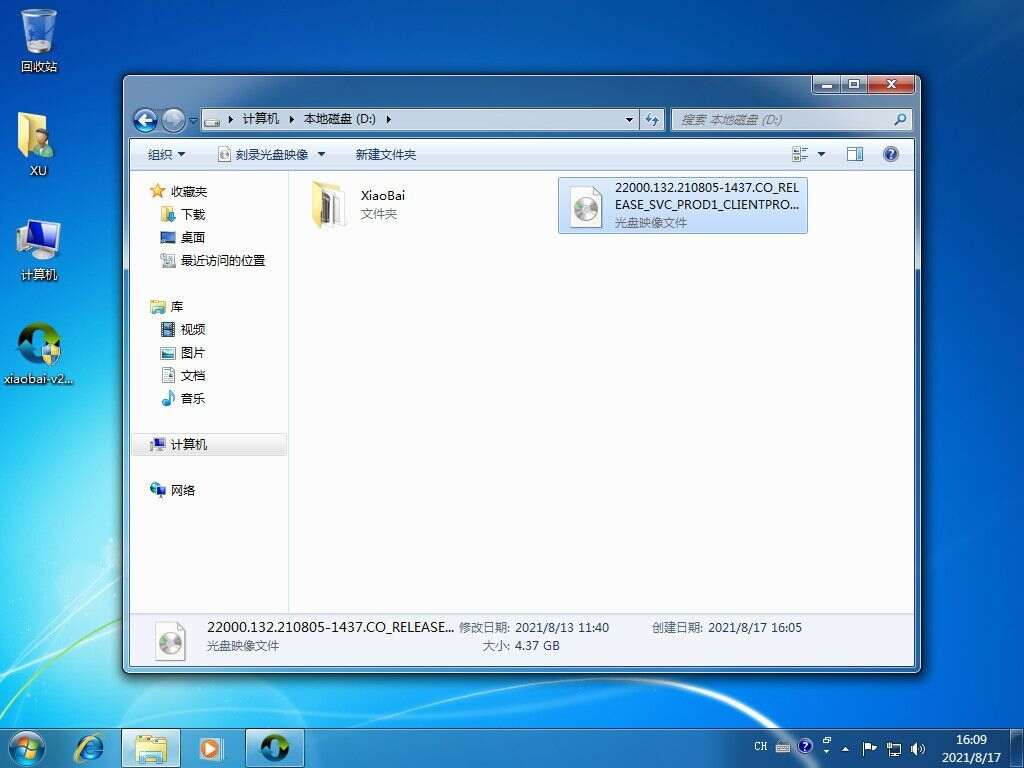Viewport: 1024px width, 768px height.
Task: Open 图片 under the Libraries section
Action: click(193, 352)
